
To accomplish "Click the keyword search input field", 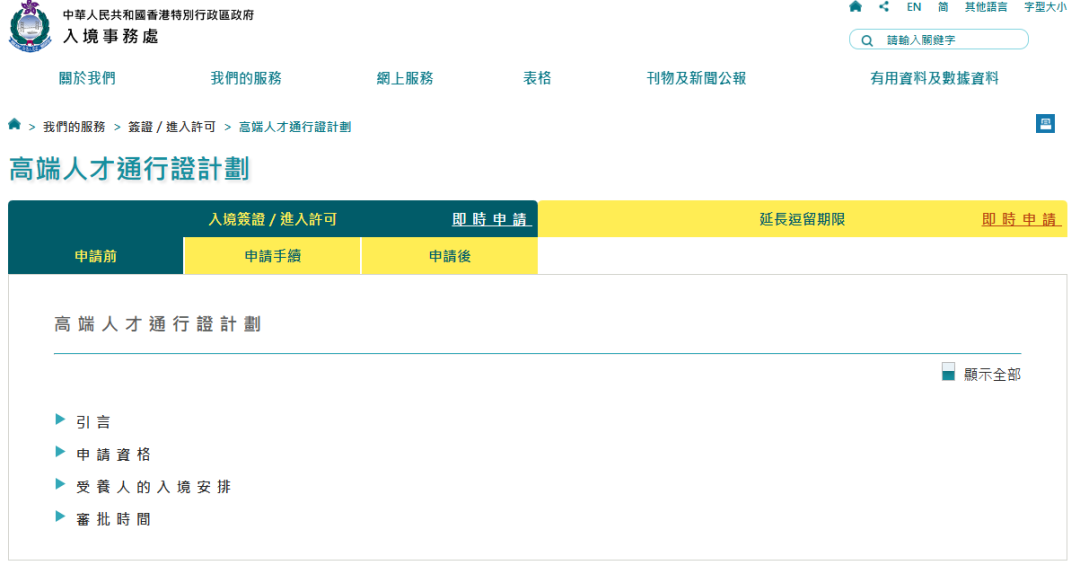I will point(950,40).
